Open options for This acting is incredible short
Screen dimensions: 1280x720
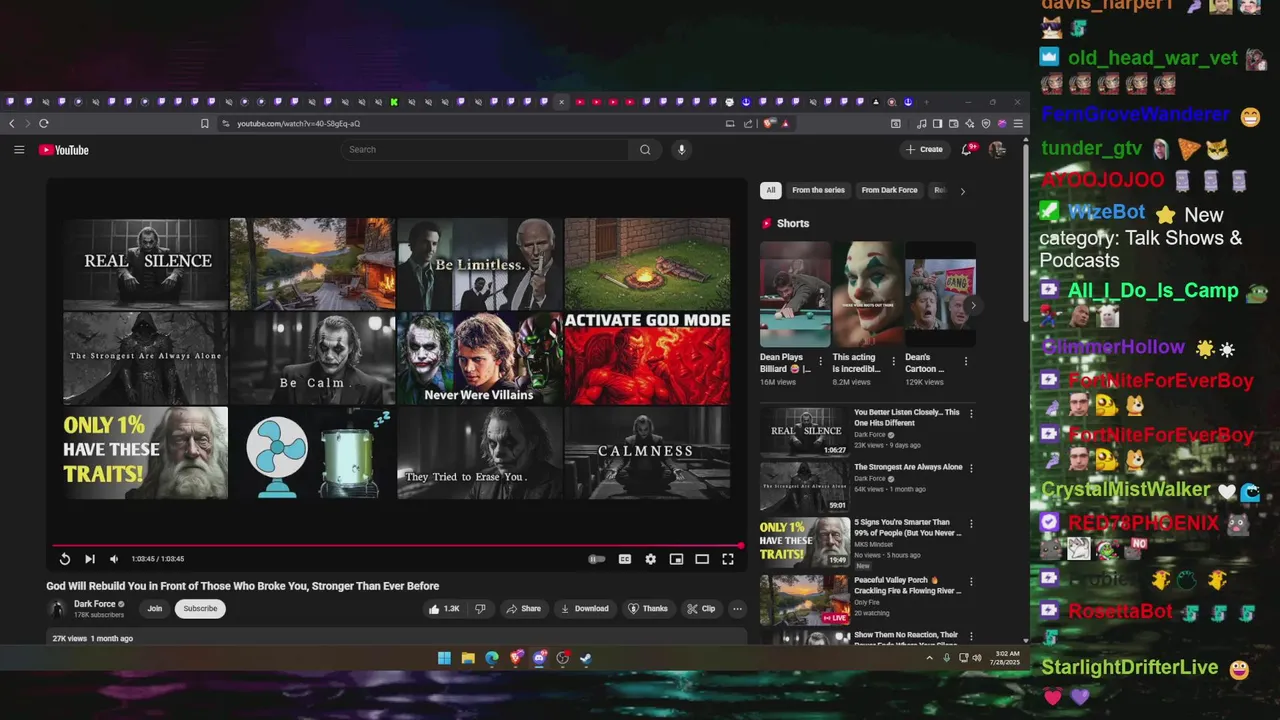click(x=894, y=362)
